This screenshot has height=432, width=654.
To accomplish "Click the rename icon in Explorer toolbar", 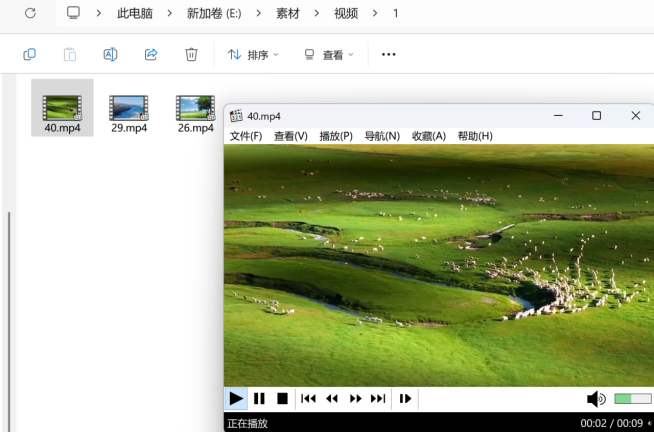I will point(110,54).
